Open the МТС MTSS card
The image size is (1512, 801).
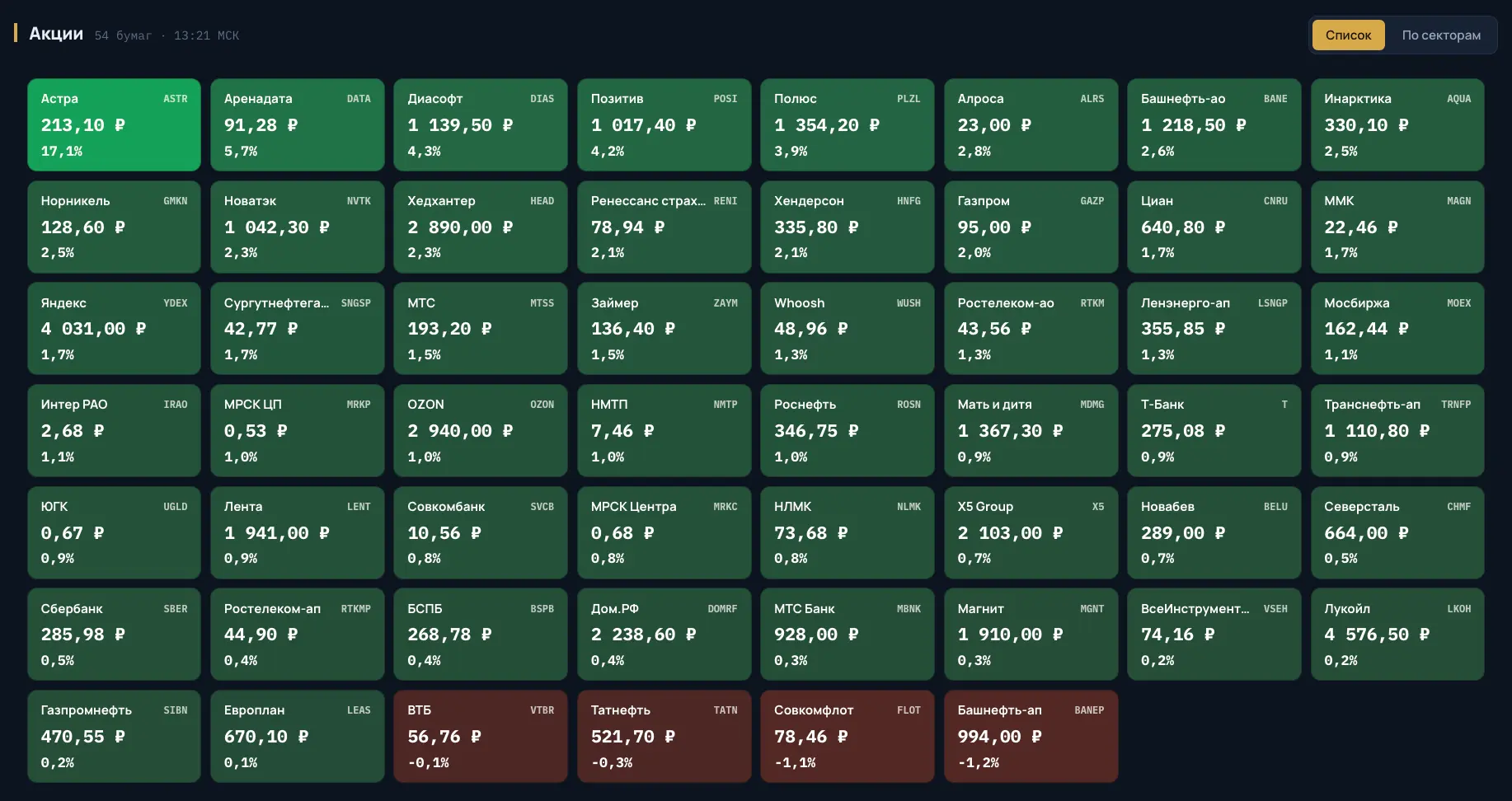481,329
